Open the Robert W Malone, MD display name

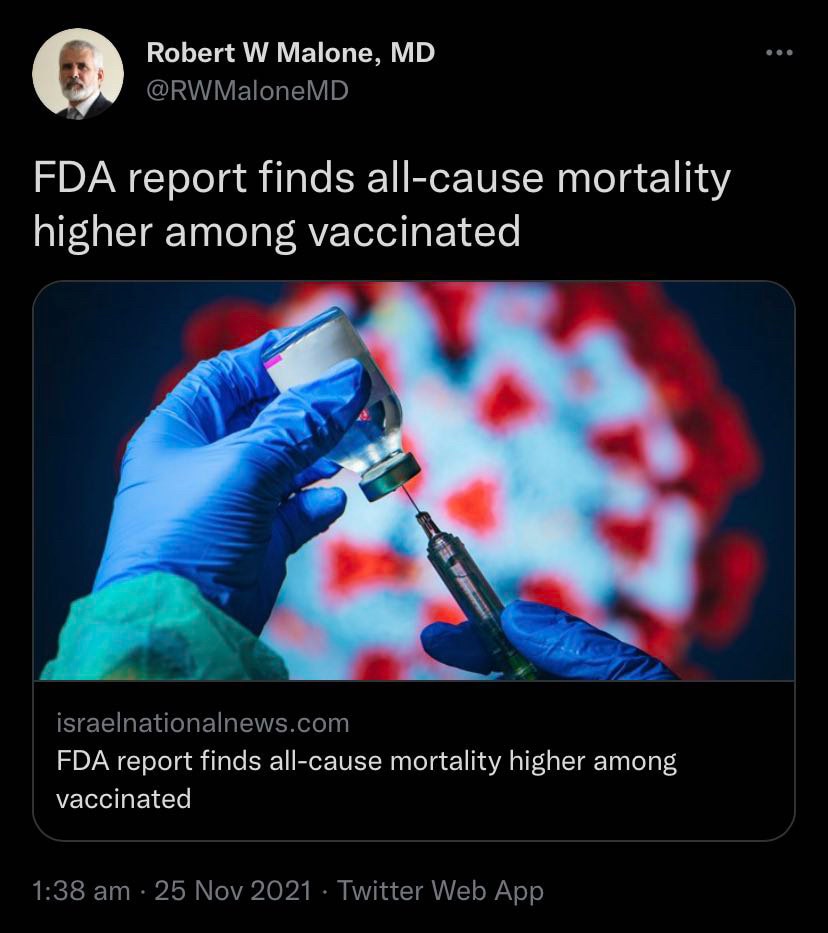[x=291, y=53]
